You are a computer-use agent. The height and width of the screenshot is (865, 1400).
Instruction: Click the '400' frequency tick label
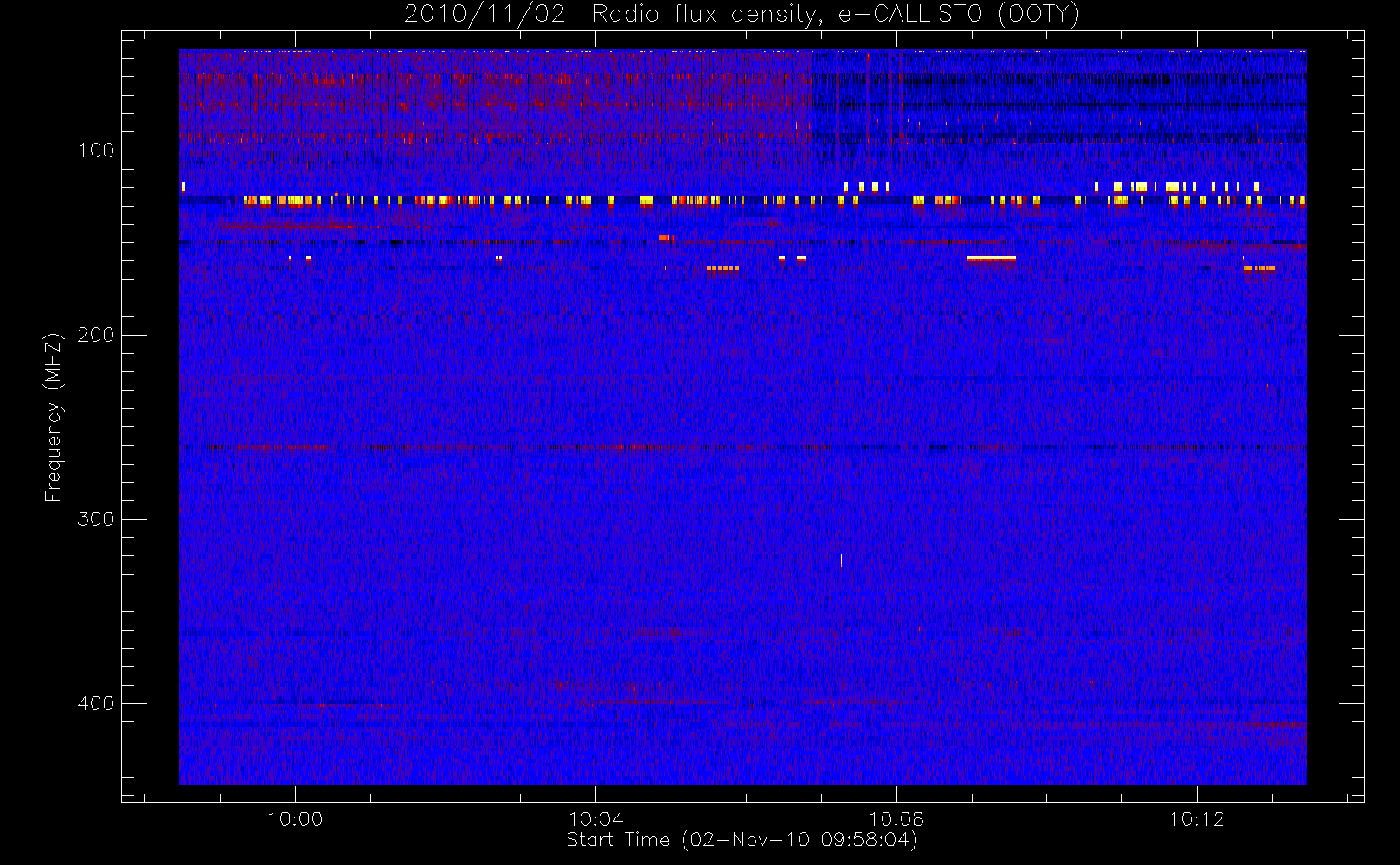96,703
